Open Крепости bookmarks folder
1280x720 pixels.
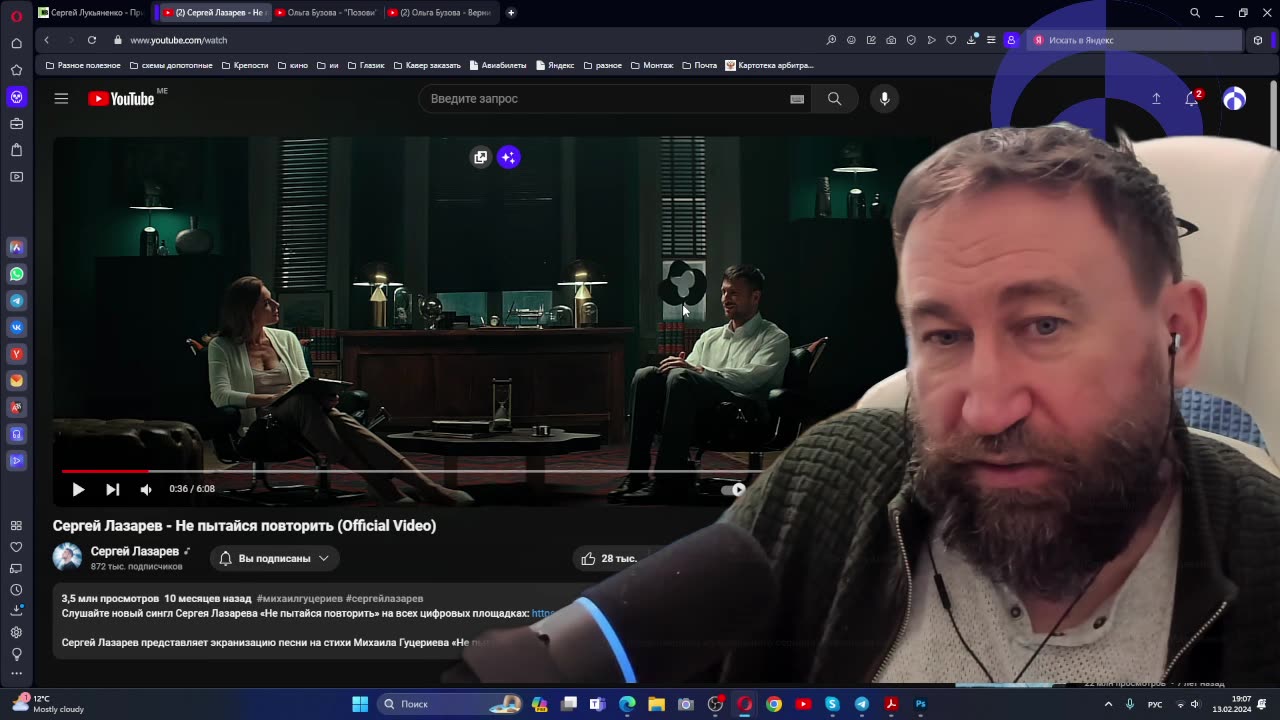[x=245, y=65]
